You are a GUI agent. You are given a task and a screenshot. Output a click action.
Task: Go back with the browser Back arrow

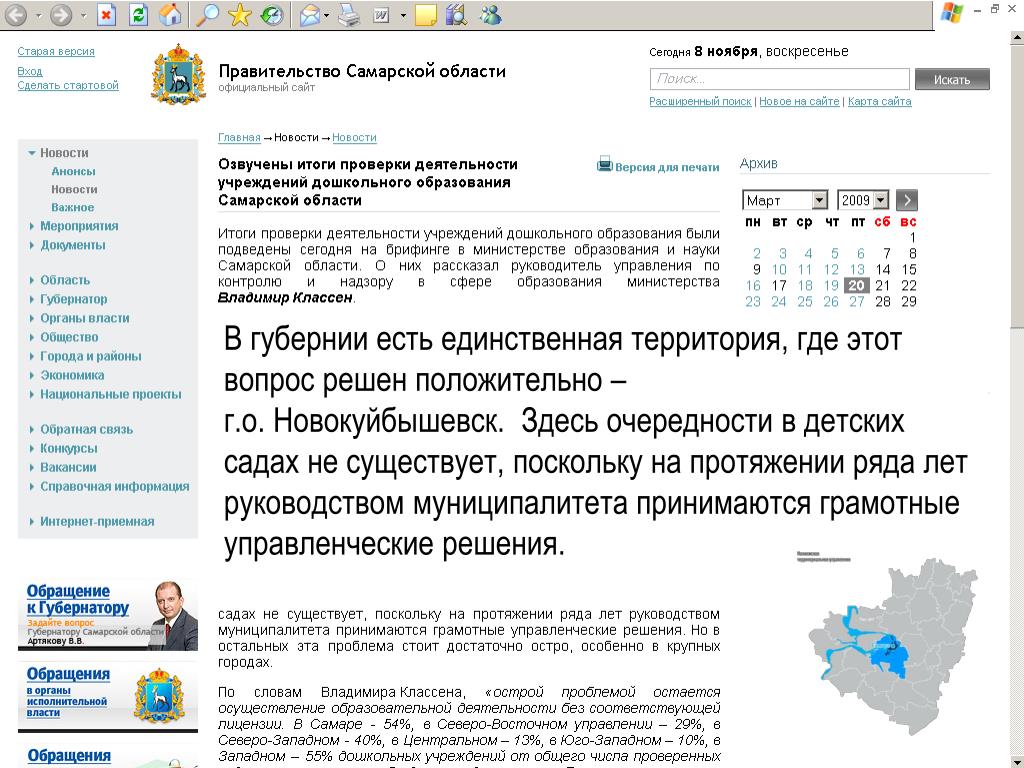16,14
